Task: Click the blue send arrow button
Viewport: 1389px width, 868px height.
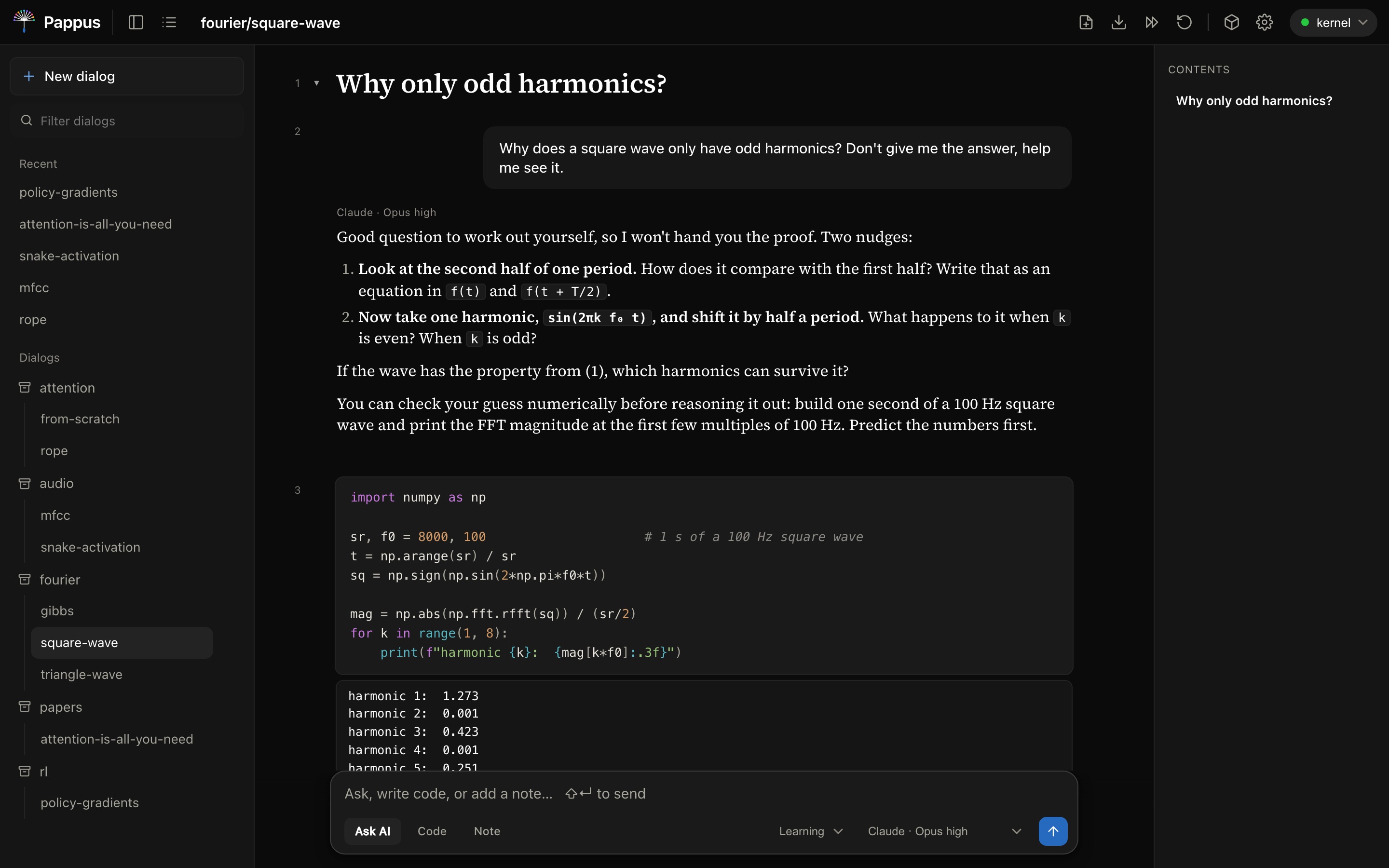Action: coord(1053,831)
